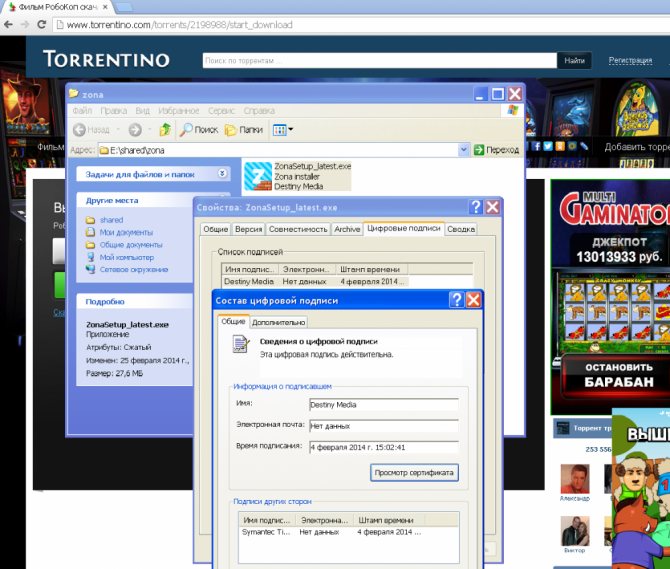Open the Поиск search tool in Explorer
Viewport: 670px width, 569px height.
pos(199,129)
